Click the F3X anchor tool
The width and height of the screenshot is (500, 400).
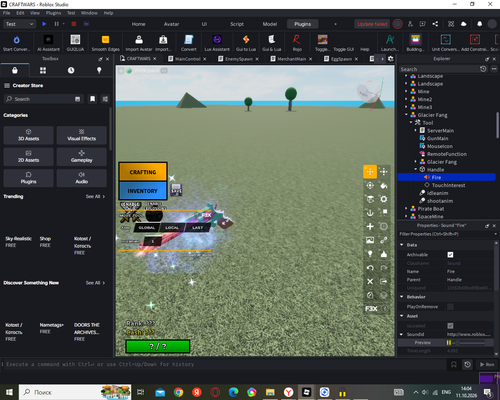[370, 213]
